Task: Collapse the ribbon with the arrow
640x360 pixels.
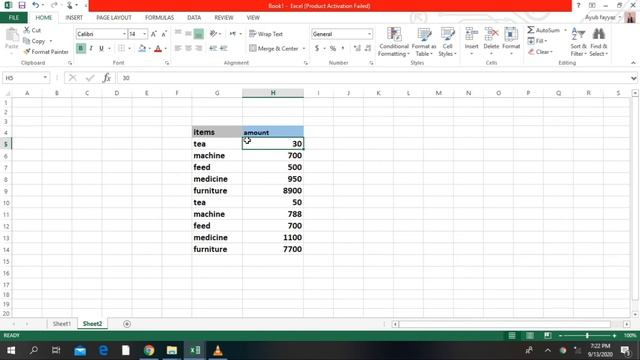Action: click(x=633, y=63)
